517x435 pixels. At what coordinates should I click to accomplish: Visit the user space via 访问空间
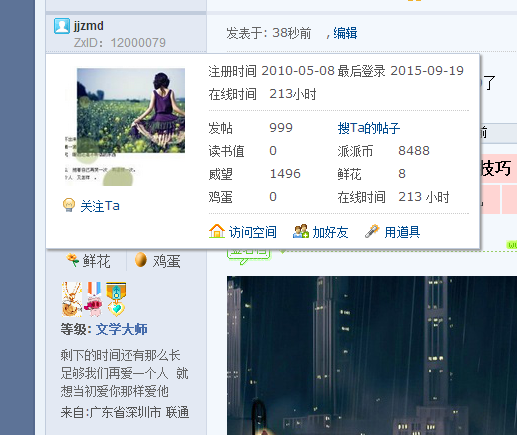click(253, 232)
